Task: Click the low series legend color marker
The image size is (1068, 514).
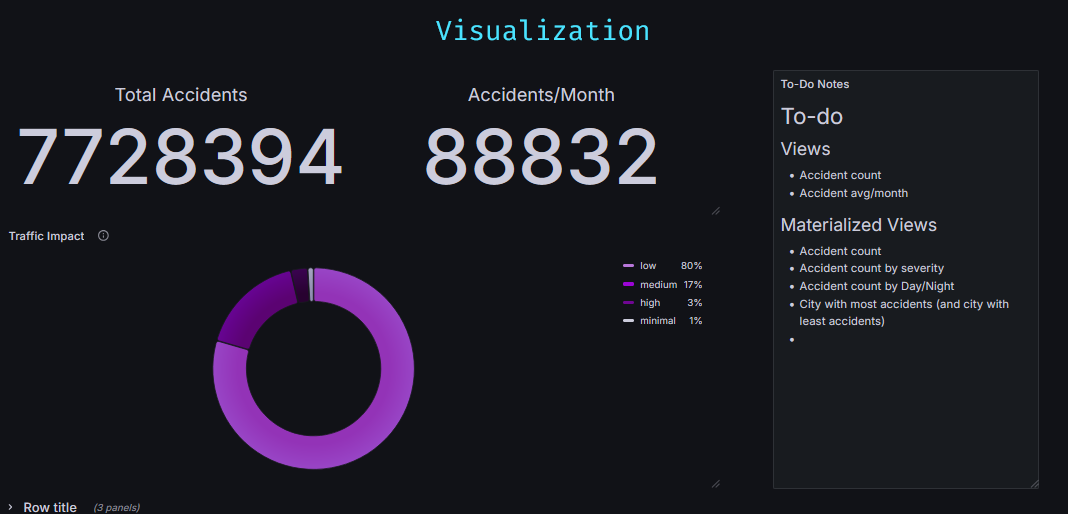Action: (628, 266)
